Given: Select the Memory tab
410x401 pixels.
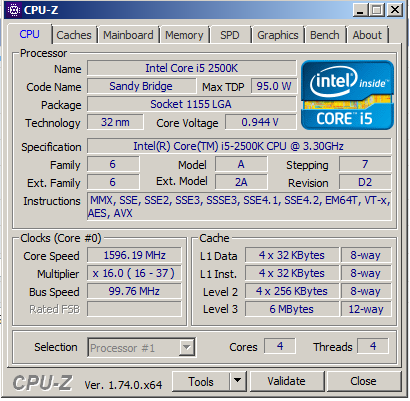Looking at the screenshot, I should tap(184, 35).
